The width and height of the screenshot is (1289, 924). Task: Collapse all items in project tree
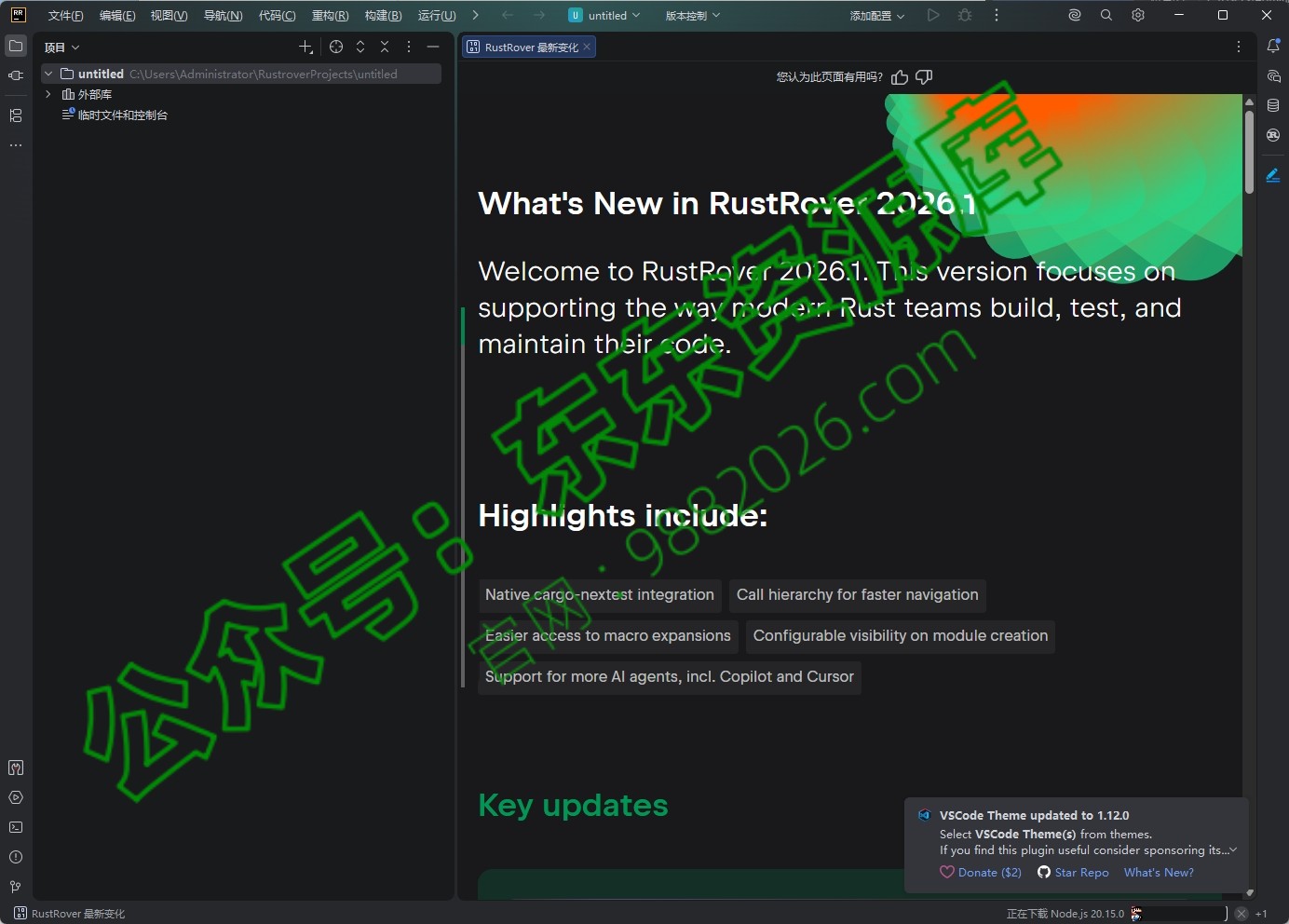[x=385, y=47]
